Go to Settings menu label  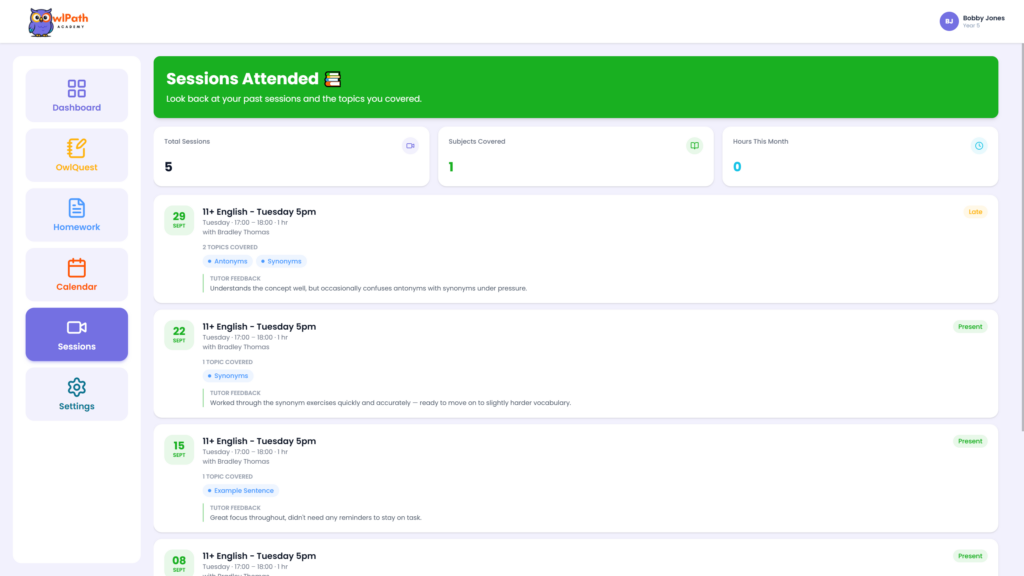pos(76,406)
